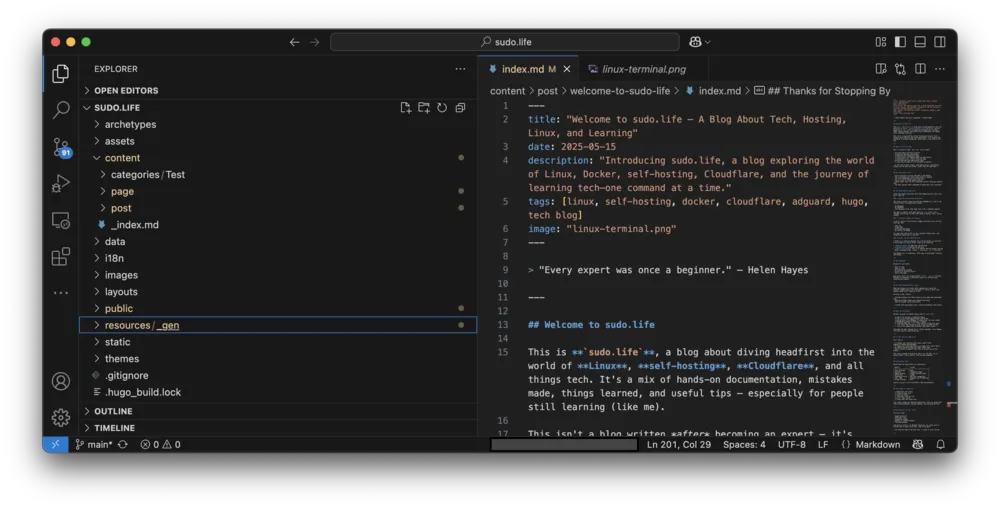Open the Search view in activity bar
This screenshot has width=1000, height=509.
pos(61,110)
